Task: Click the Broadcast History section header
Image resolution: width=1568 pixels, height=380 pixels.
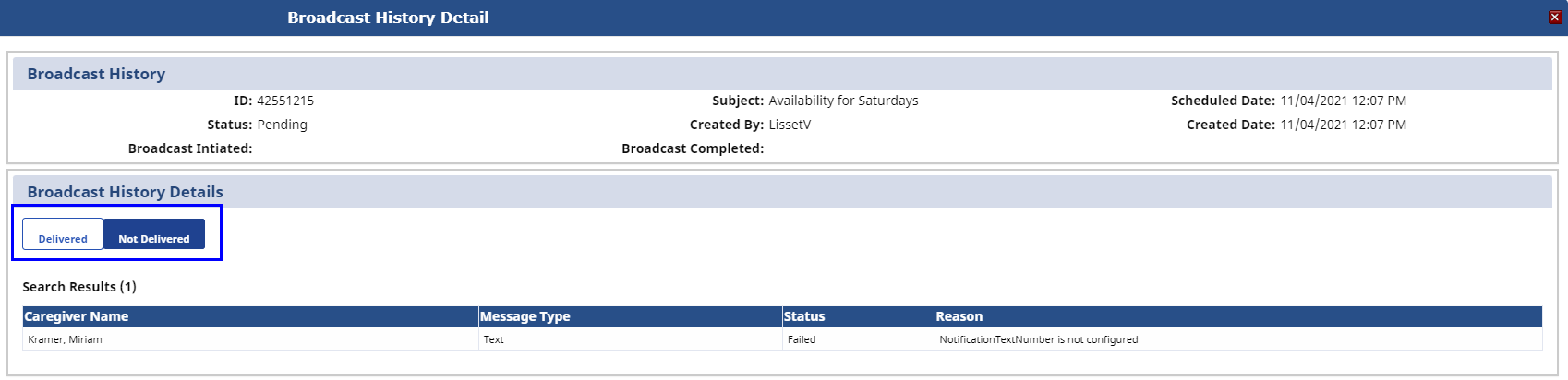Action: (96, 74)
